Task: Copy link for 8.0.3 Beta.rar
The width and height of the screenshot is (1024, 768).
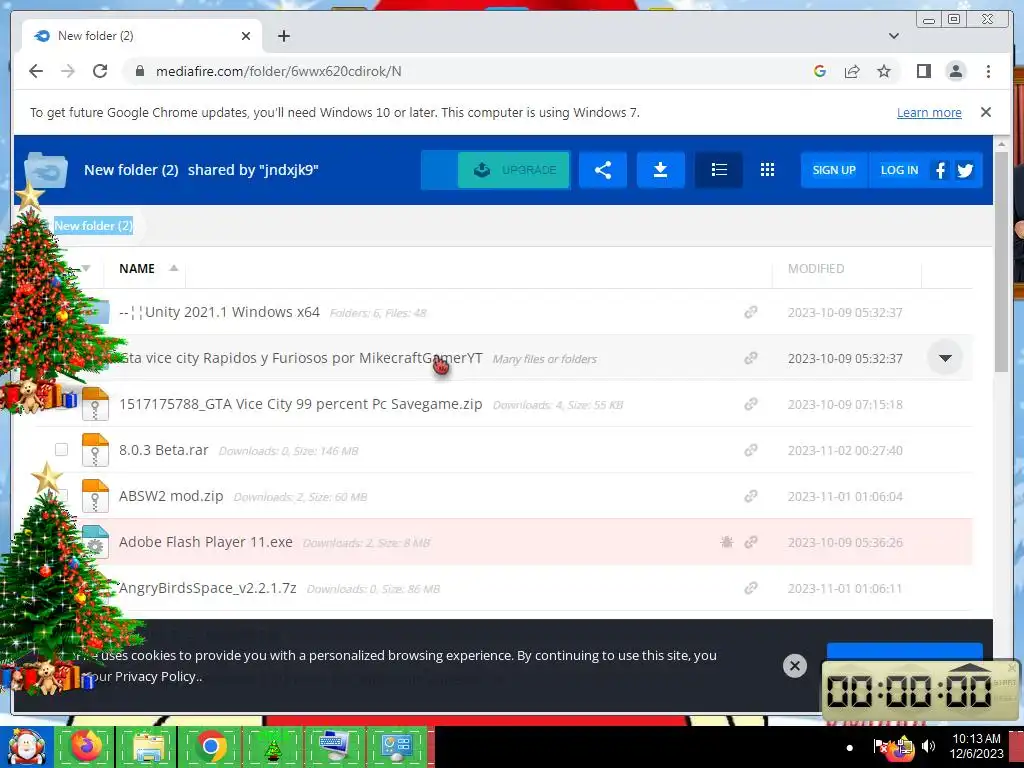Action: [751, 450]
